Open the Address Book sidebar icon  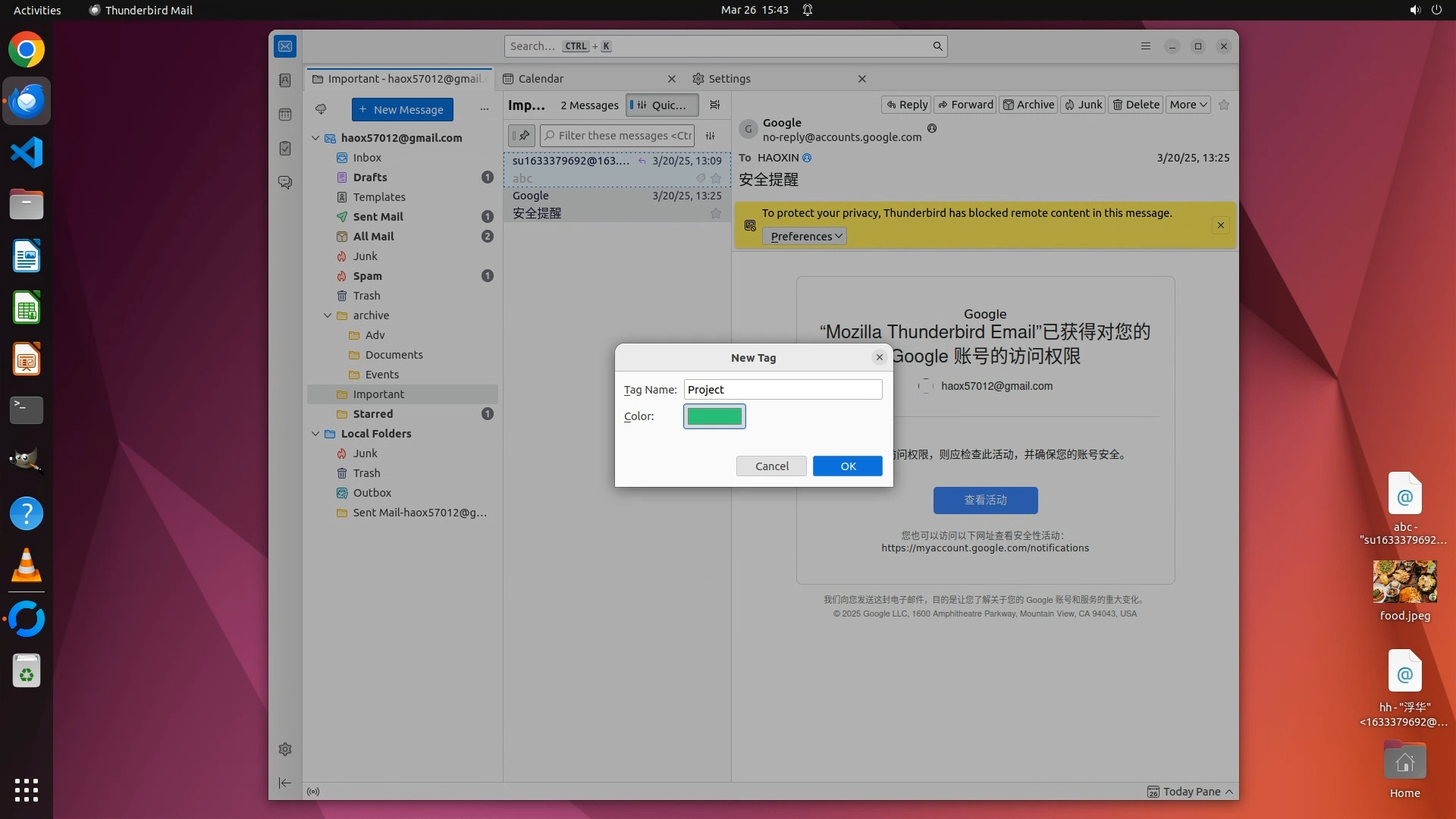pyautogui.click(x=285, y=80)
